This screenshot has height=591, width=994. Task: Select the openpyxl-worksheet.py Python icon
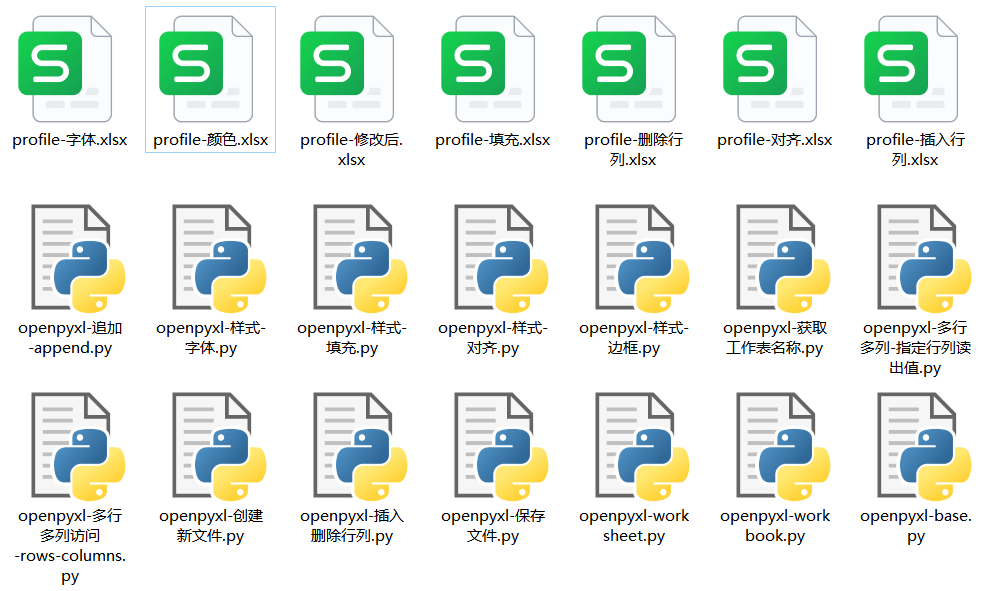tap(642, 446)
